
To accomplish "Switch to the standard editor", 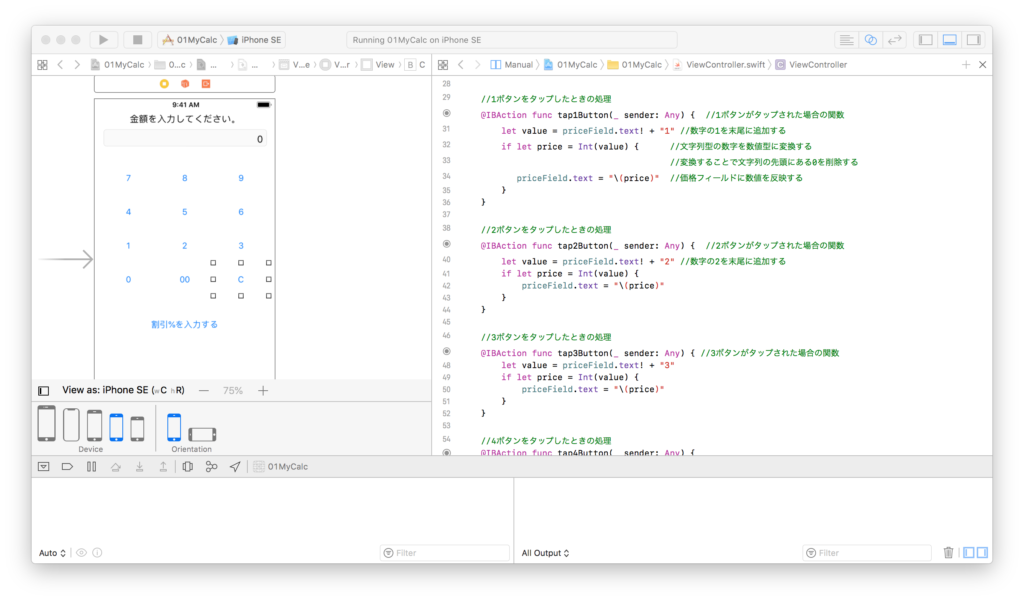I will point(846,40).
